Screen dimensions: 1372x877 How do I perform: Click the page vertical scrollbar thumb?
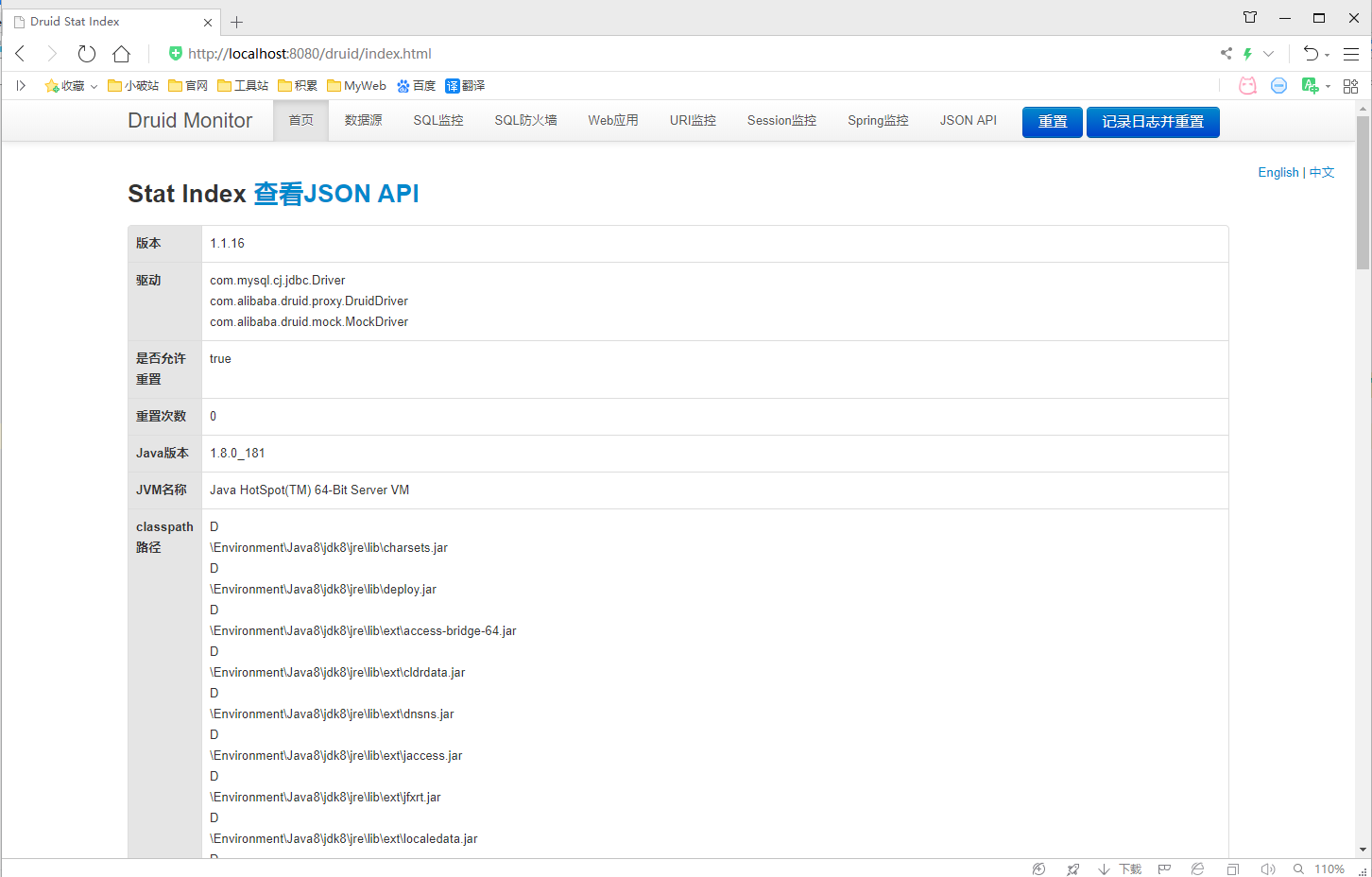1363,193
